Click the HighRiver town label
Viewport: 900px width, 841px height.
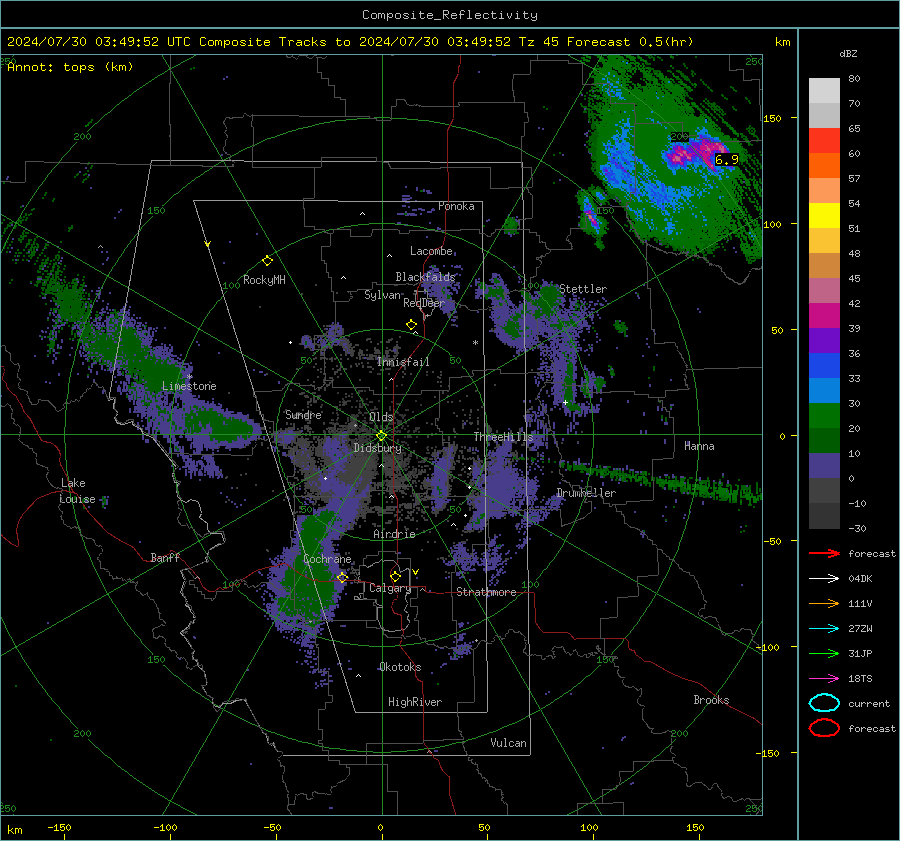tap(415, 702)
